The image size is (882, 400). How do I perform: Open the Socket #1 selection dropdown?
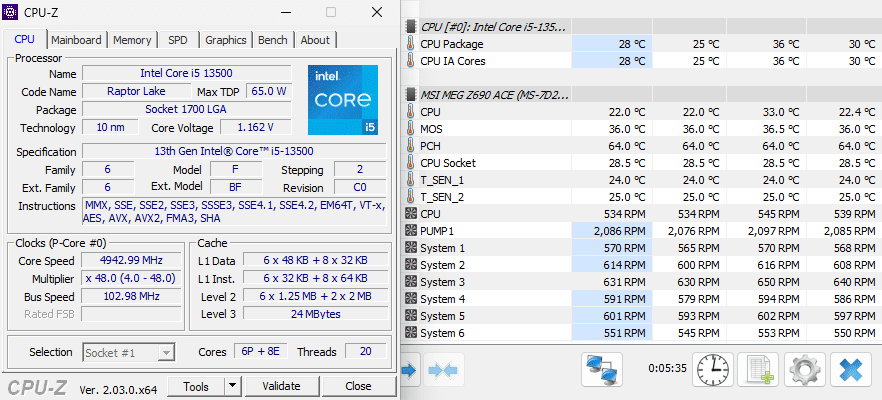click(129, 353)
